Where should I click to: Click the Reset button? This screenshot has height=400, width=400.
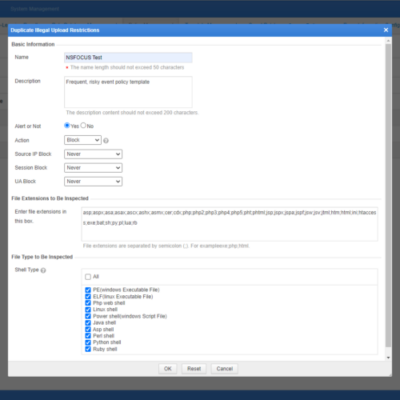click(x=194, y=369)
